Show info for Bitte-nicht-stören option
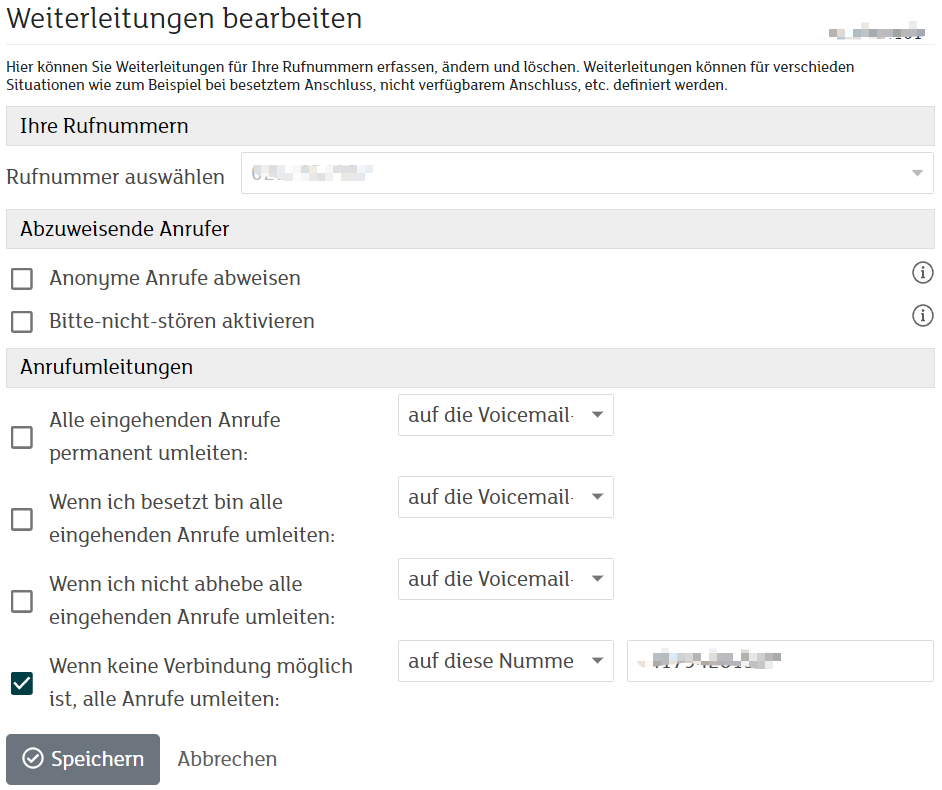The width and height of the screenshot is (942, 790). click(922, 316)
